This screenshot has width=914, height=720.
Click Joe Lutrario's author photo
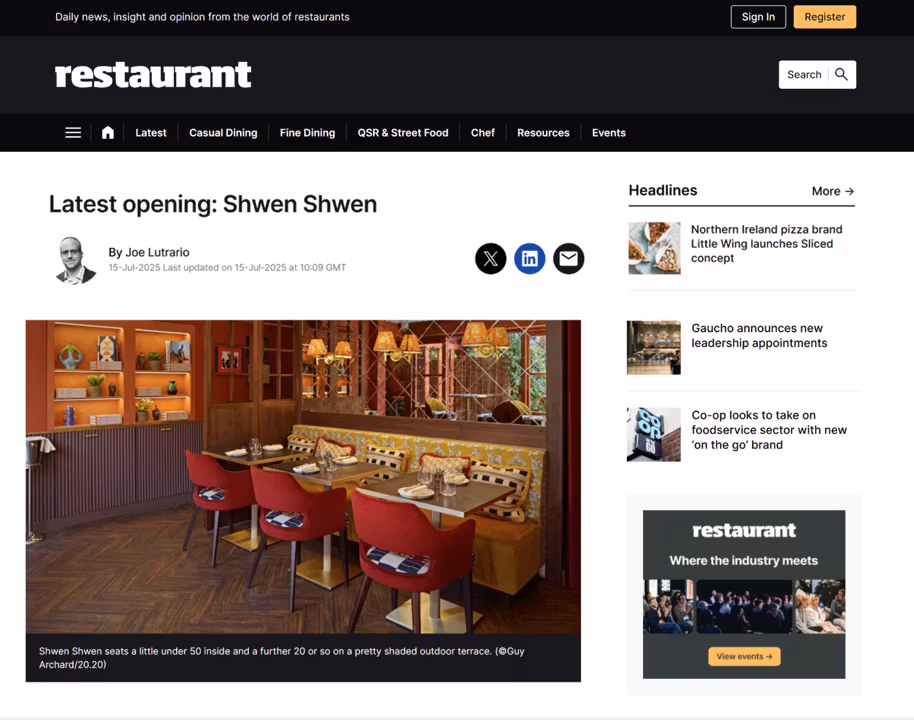point(76,260)
